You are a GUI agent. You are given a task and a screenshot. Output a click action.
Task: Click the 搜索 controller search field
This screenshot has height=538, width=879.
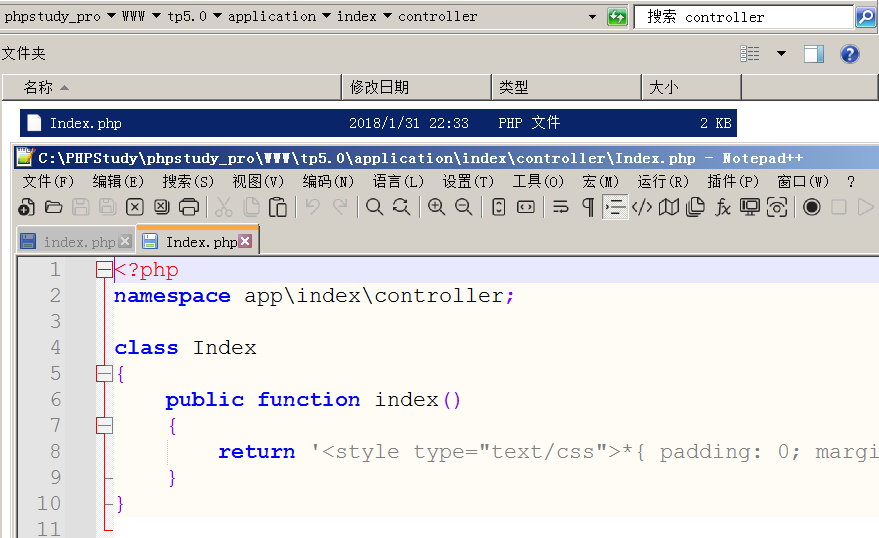[743, 17]
